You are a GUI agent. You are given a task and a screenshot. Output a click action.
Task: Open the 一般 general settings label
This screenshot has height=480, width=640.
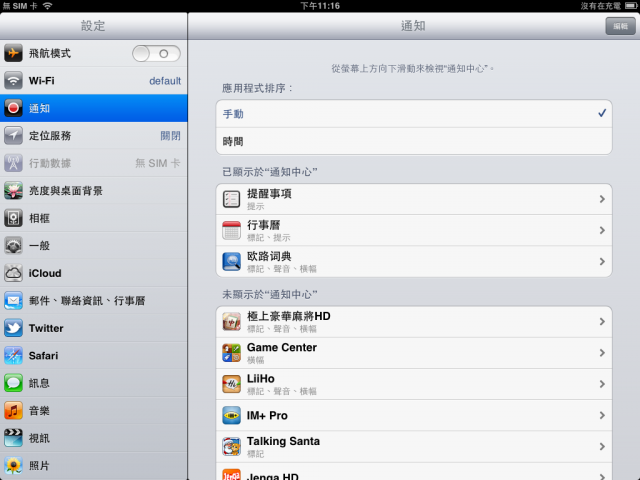(39, 246)
